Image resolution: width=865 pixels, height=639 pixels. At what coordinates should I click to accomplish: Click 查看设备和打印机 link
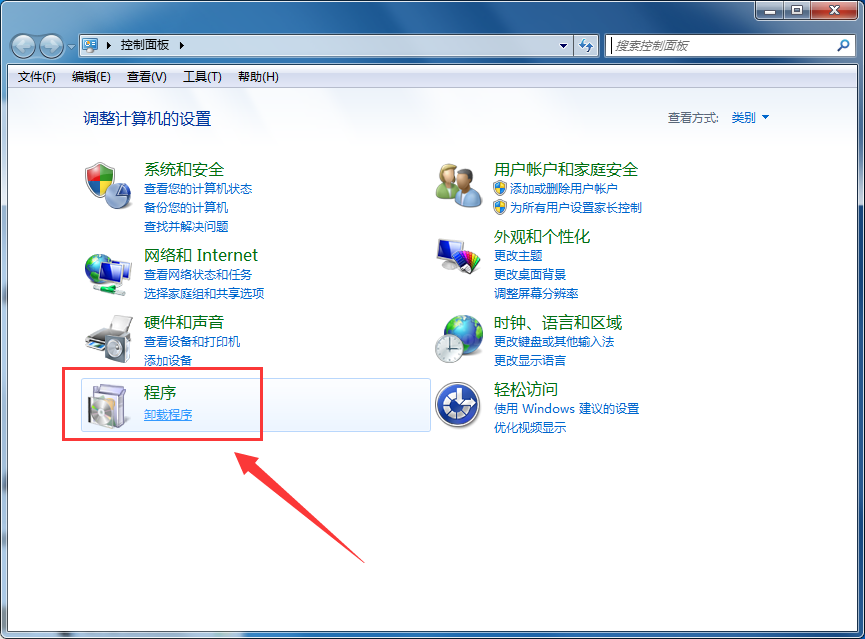click(192, 342)
